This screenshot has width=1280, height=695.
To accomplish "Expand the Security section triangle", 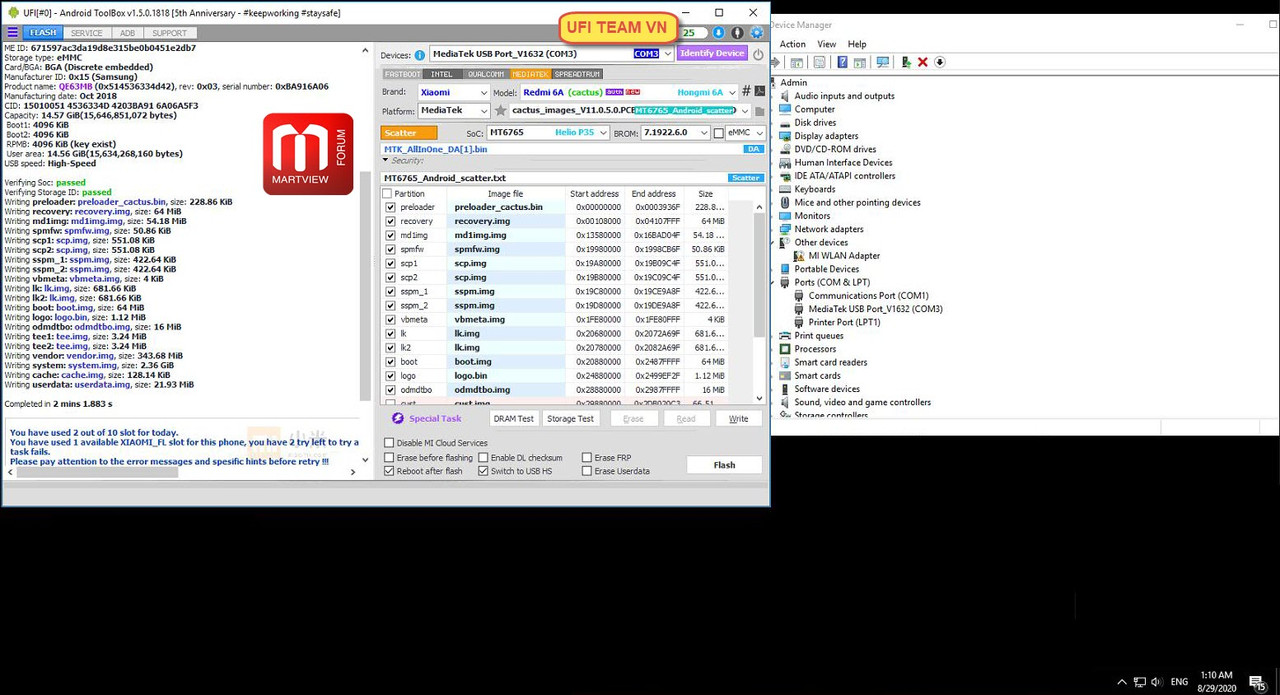I will click(386, 160).
